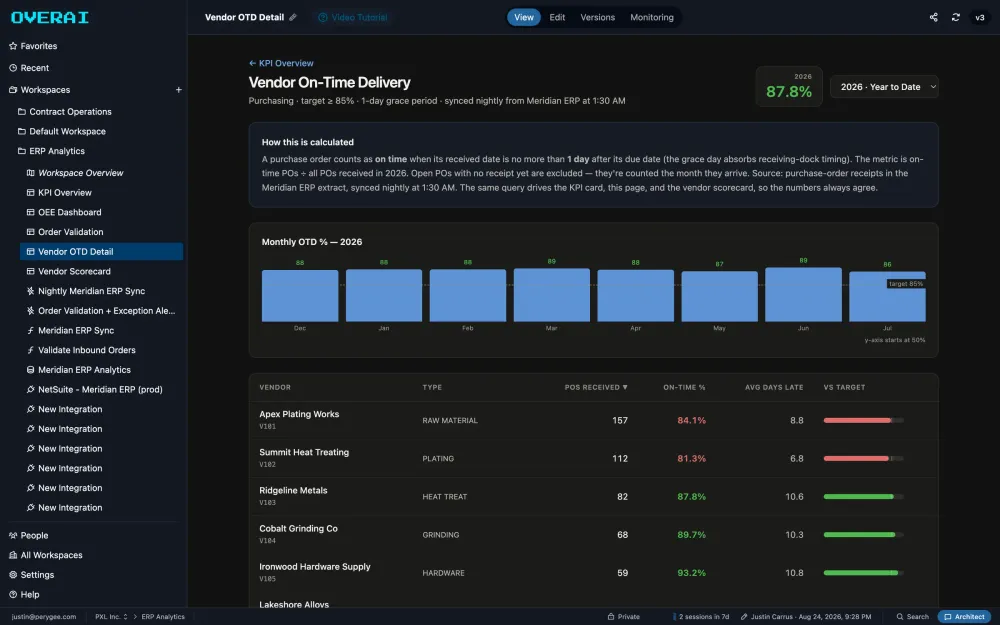Open Search in the status bar
The height and width of the screenshot is (625, 1000).
click(913, 617)
